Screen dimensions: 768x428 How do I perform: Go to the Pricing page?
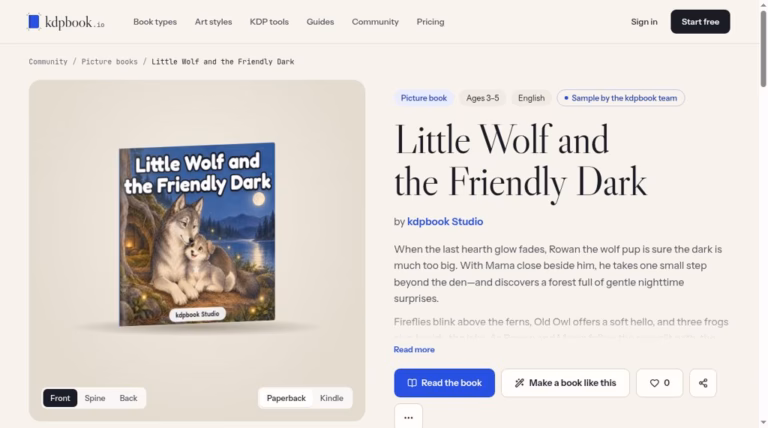[x=430, y=22]
